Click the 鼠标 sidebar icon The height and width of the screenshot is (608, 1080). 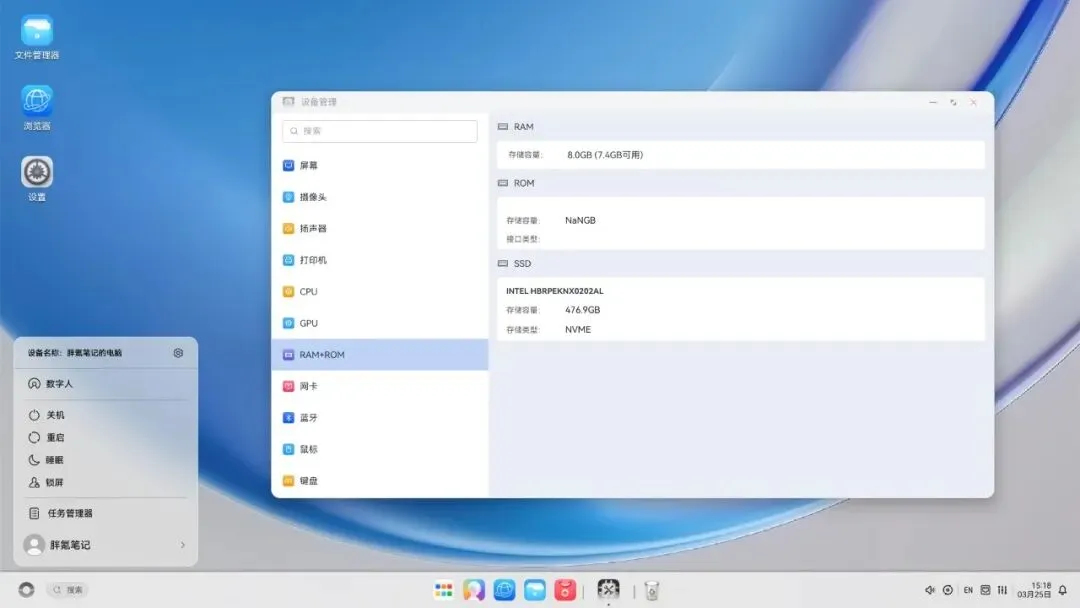(x=289, y=450)
